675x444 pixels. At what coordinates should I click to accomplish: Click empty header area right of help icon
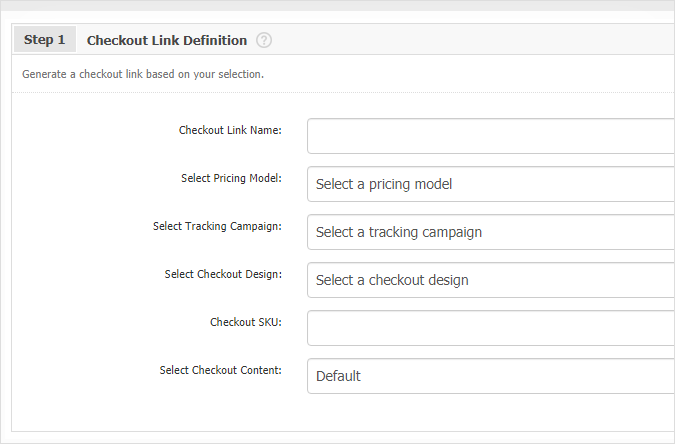(x=470, y=41)
